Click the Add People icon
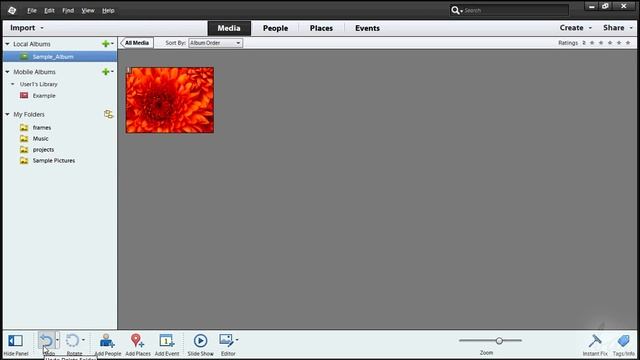Image resolution: width=640 pixels, height=360 pixels. coord(107,340)
